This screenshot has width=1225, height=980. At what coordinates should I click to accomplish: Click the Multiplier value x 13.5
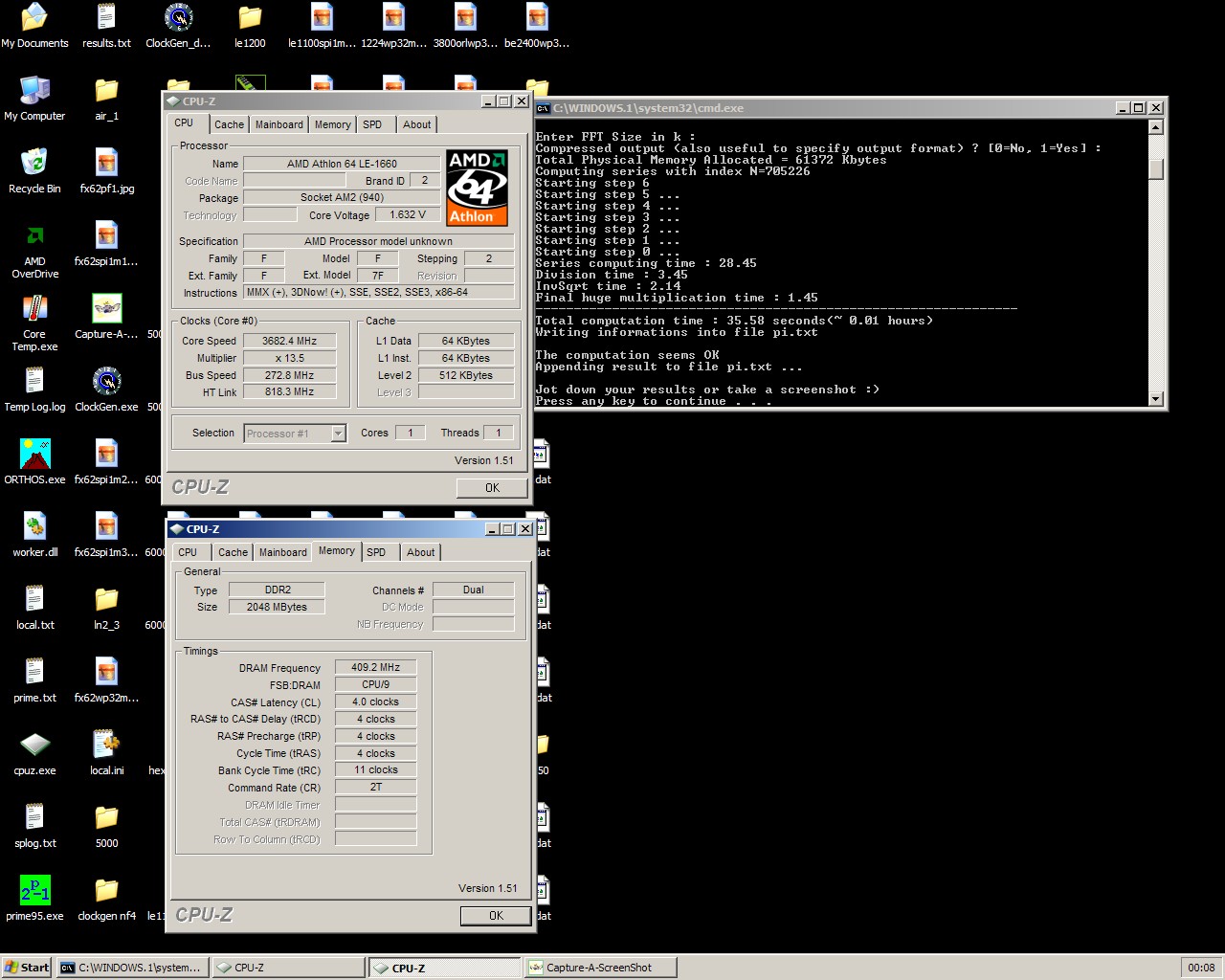click(289, 358)
